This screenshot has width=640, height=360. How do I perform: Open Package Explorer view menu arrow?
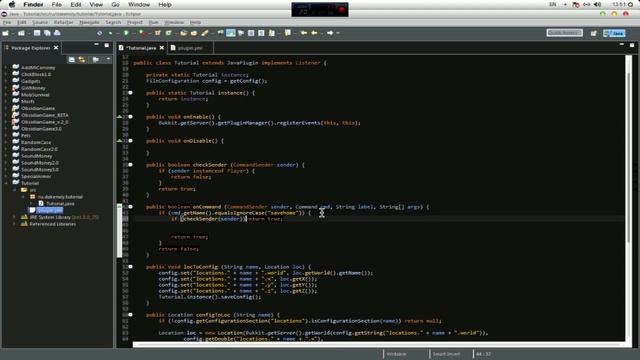tap(108, 60)
